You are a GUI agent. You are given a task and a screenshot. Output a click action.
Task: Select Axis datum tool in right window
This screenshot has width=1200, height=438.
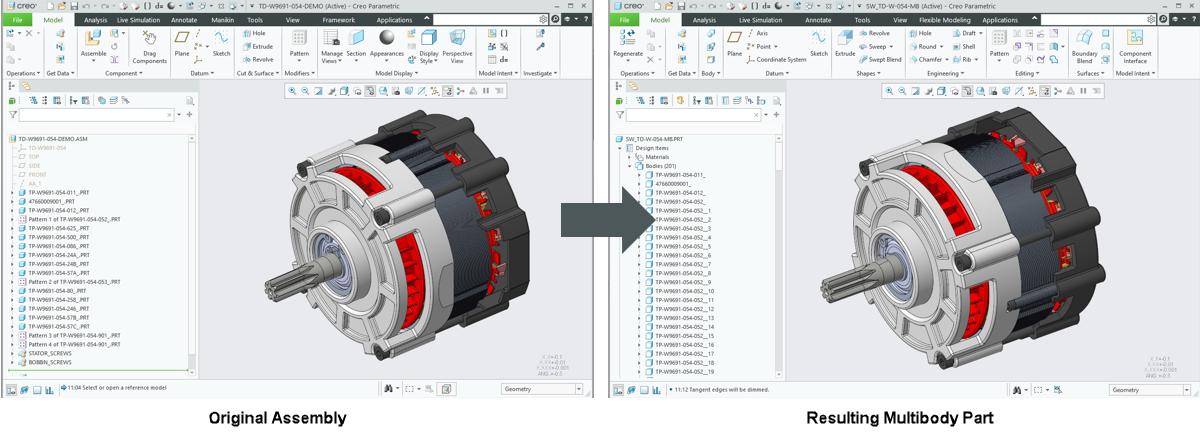pos(757,33)
